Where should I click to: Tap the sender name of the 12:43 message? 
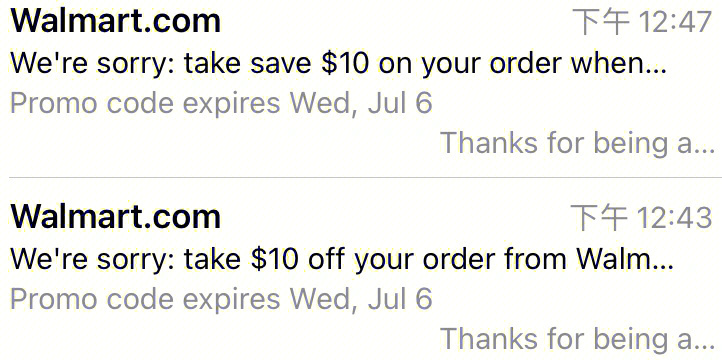[116, 216]
